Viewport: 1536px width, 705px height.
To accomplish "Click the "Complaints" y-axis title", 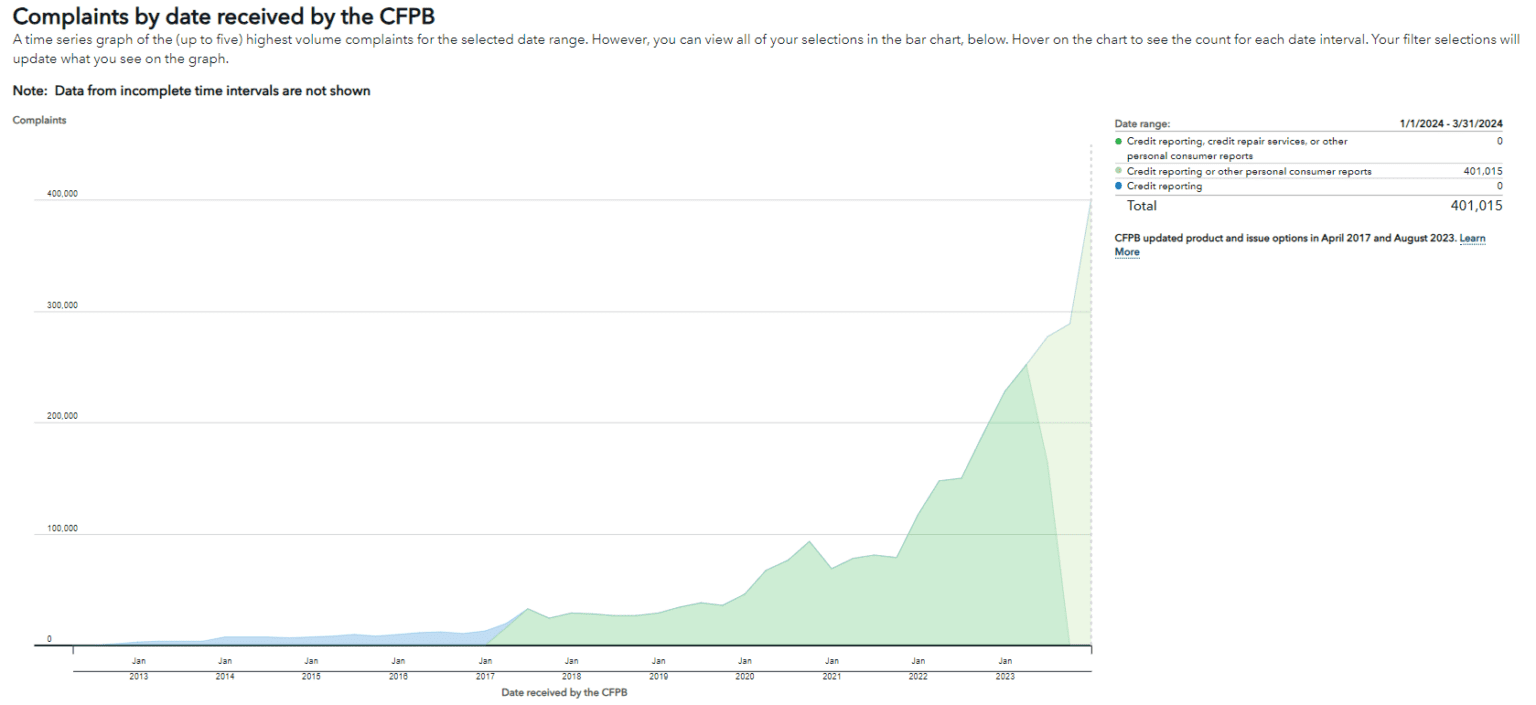I will click(39, 120).
